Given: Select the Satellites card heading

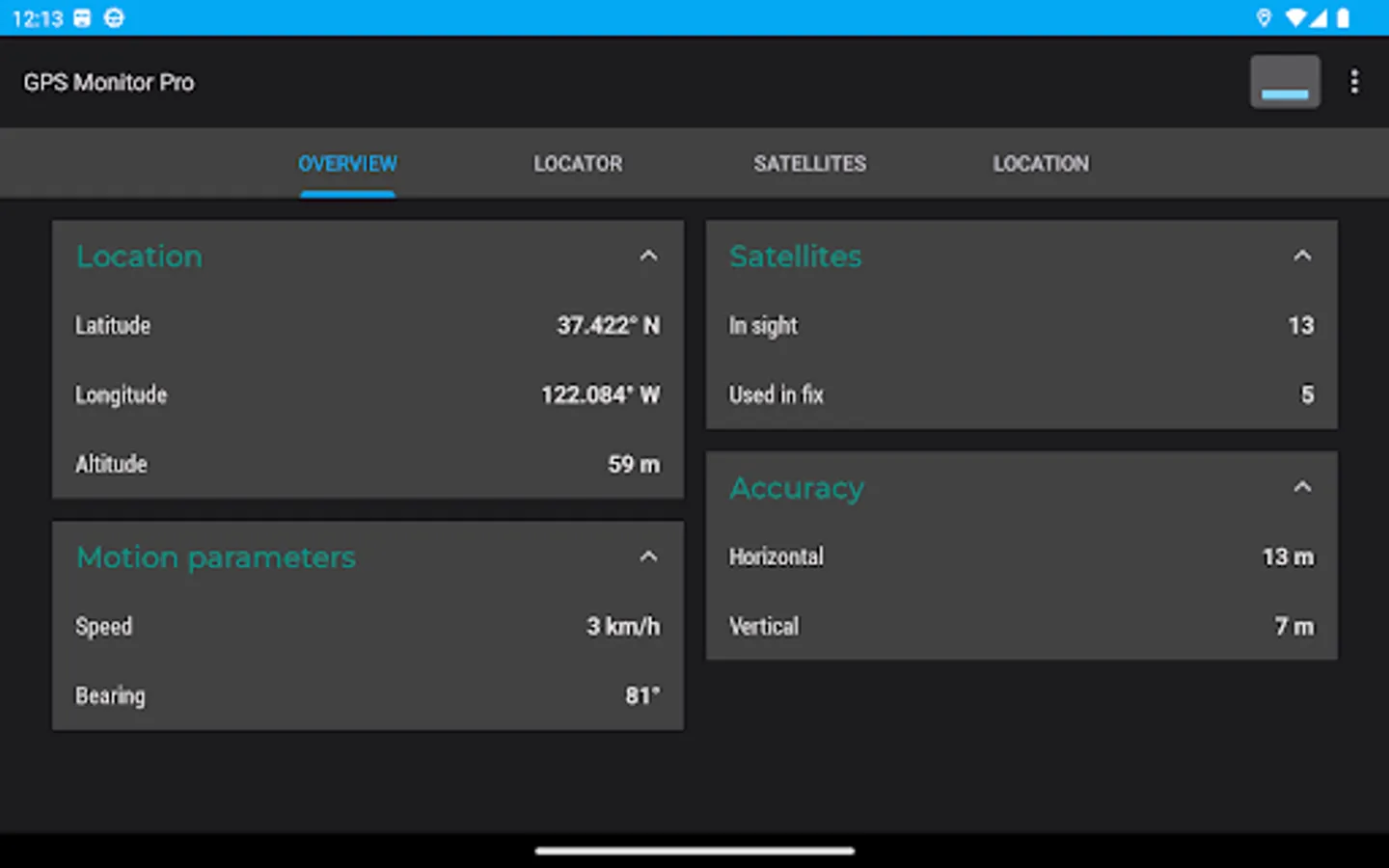Looking at the screenshot, I should click(x=796, y=257).
